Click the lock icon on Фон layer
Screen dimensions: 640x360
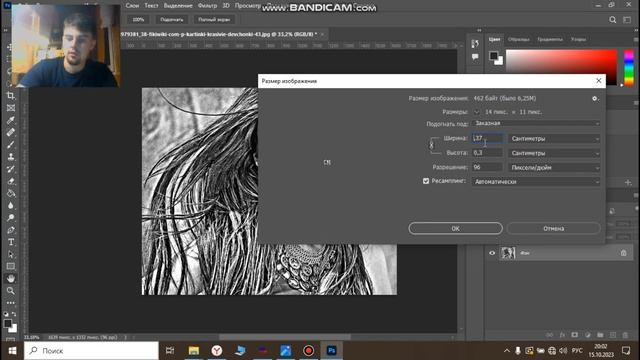point(623,253)
